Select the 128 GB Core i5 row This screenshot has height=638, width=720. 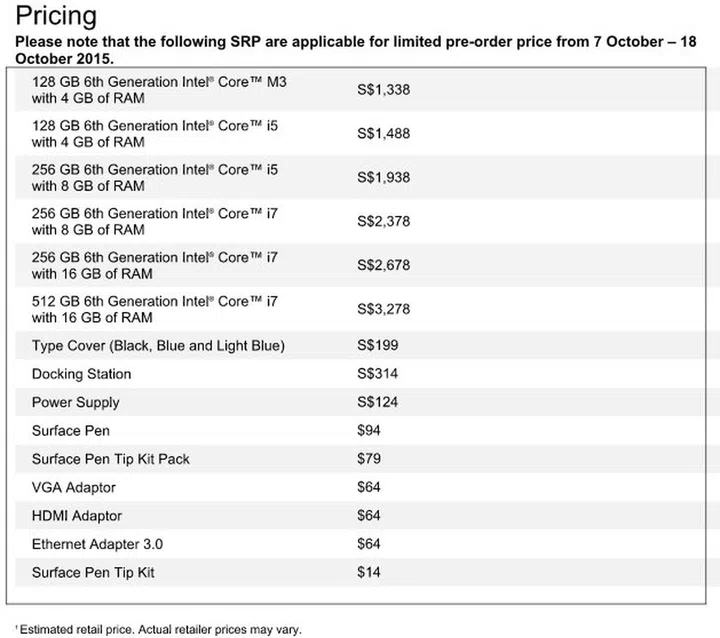(155, 133)
